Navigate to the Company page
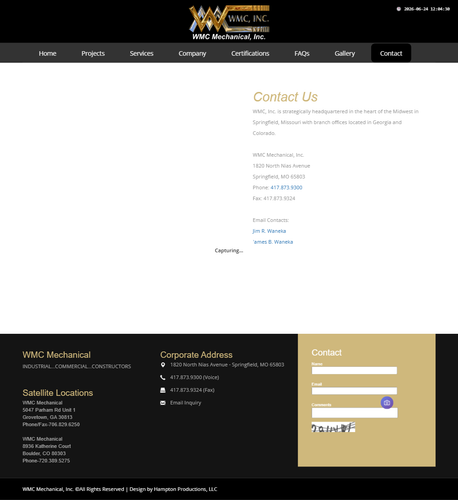 click(x=192, y=53)
